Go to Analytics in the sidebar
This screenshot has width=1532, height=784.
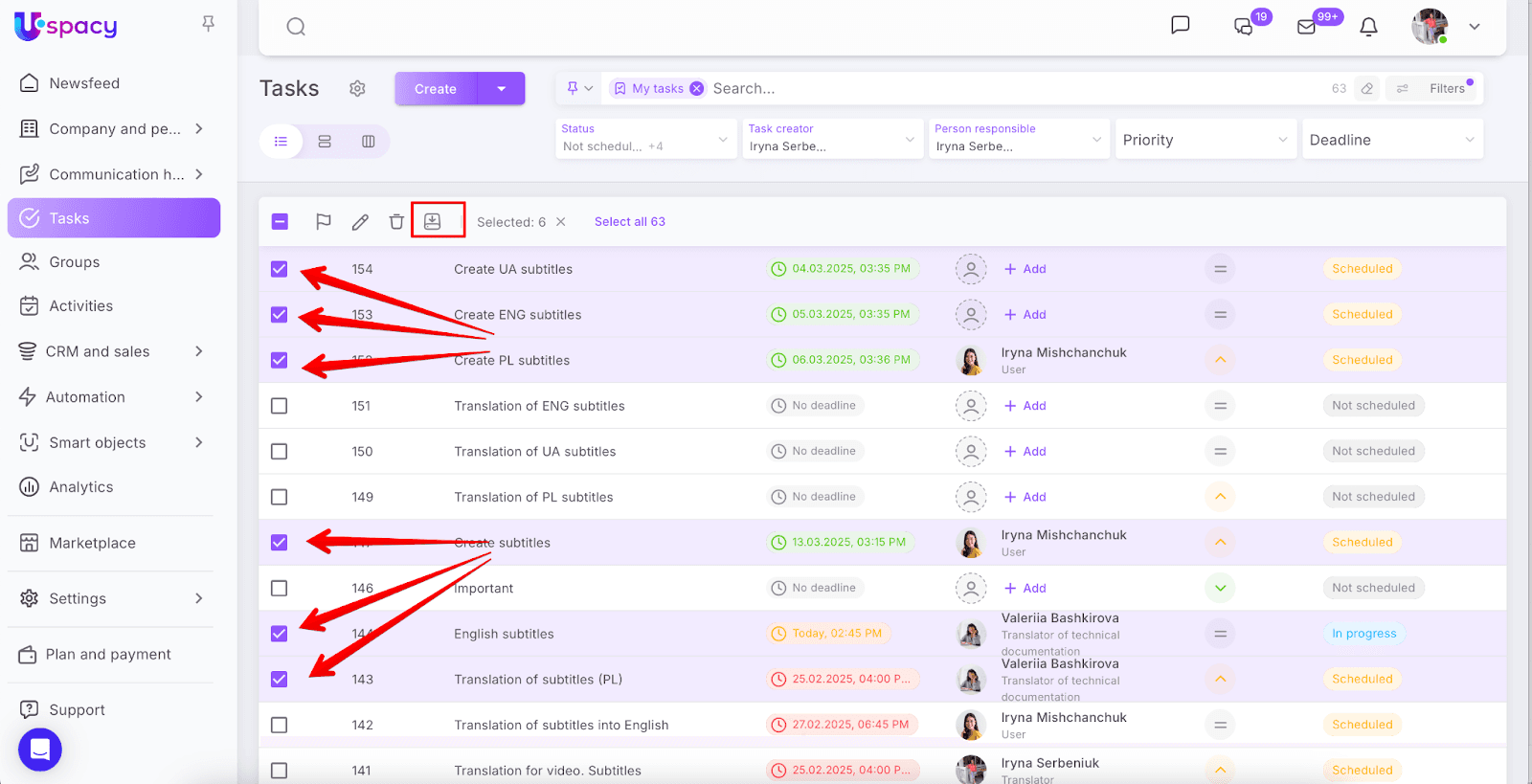[x=81, y=487]
